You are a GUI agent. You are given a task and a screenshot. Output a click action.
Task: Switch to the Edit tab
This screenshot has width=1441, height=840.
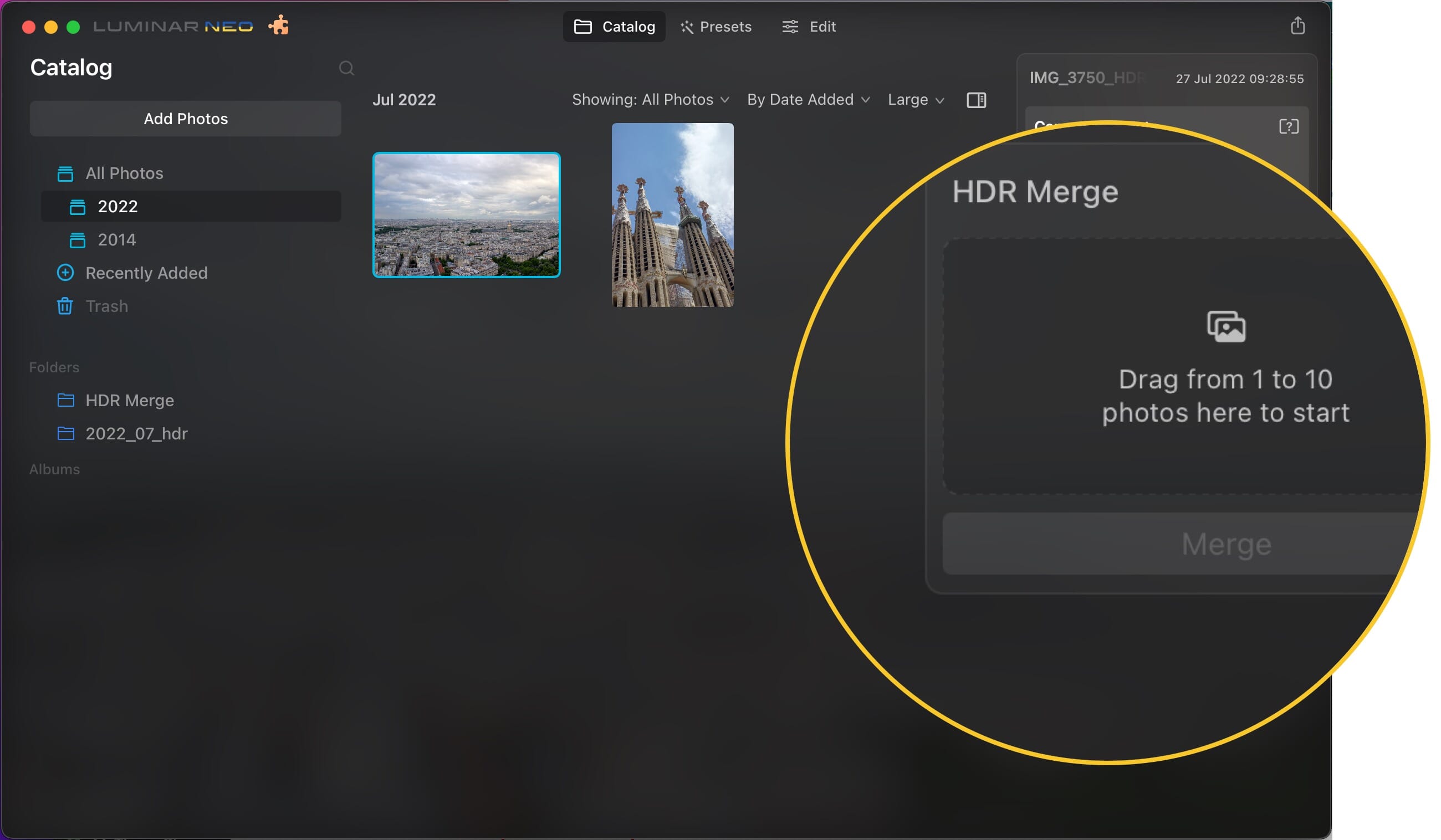point(808,26)
